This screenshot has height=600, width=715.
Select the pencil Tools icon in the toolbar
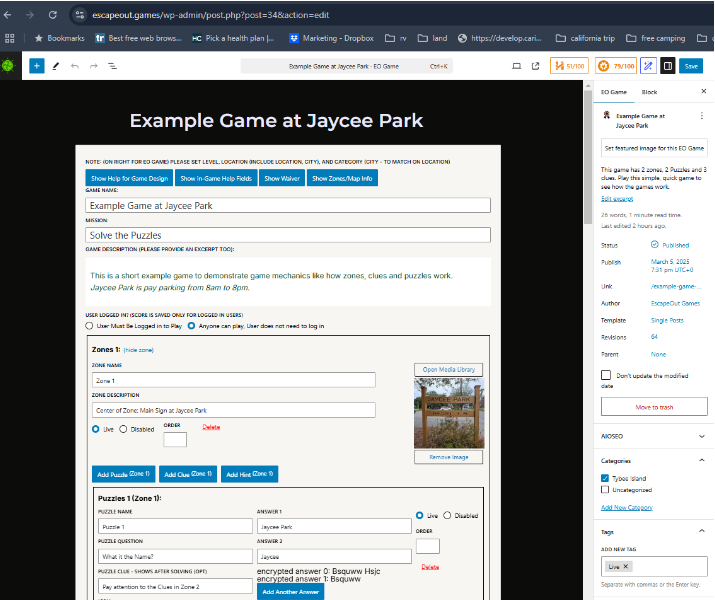point(55,66)
